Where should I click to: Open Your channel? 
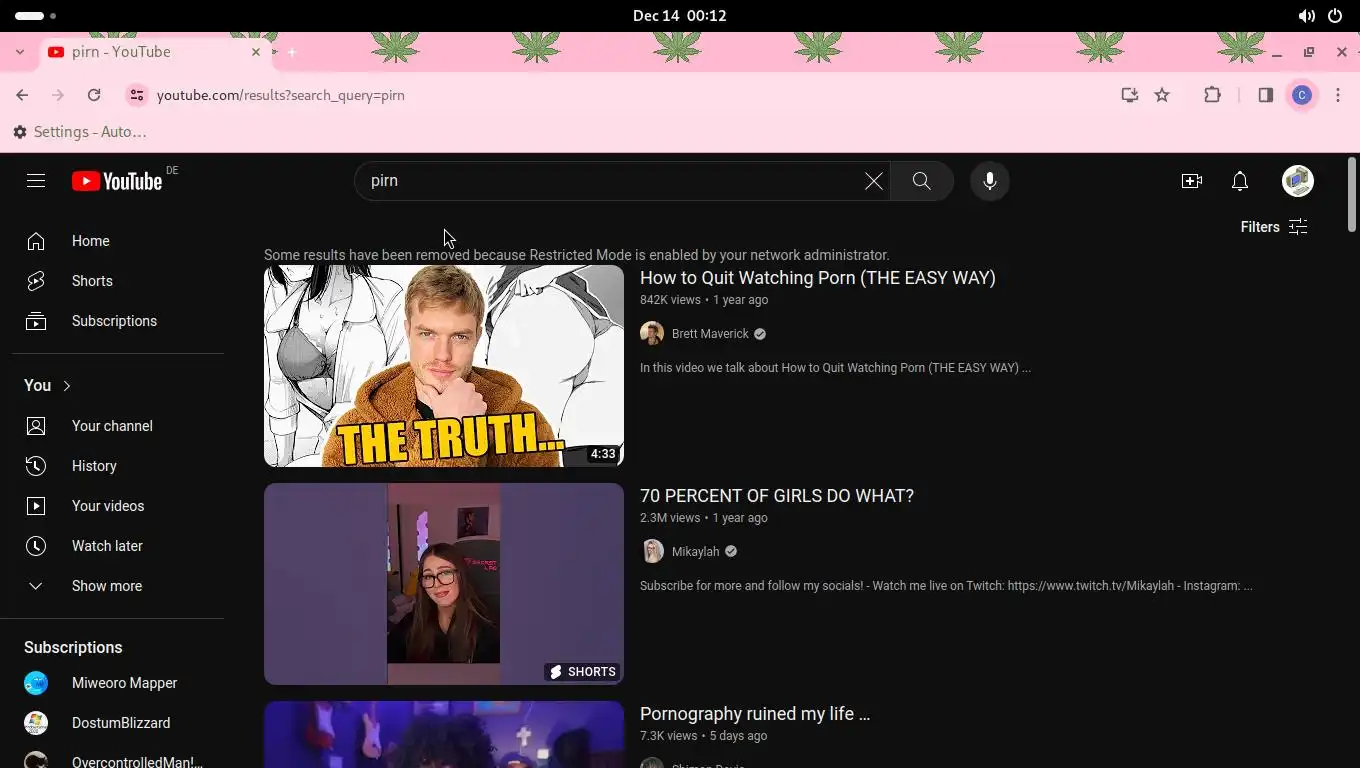coord(118,426)
